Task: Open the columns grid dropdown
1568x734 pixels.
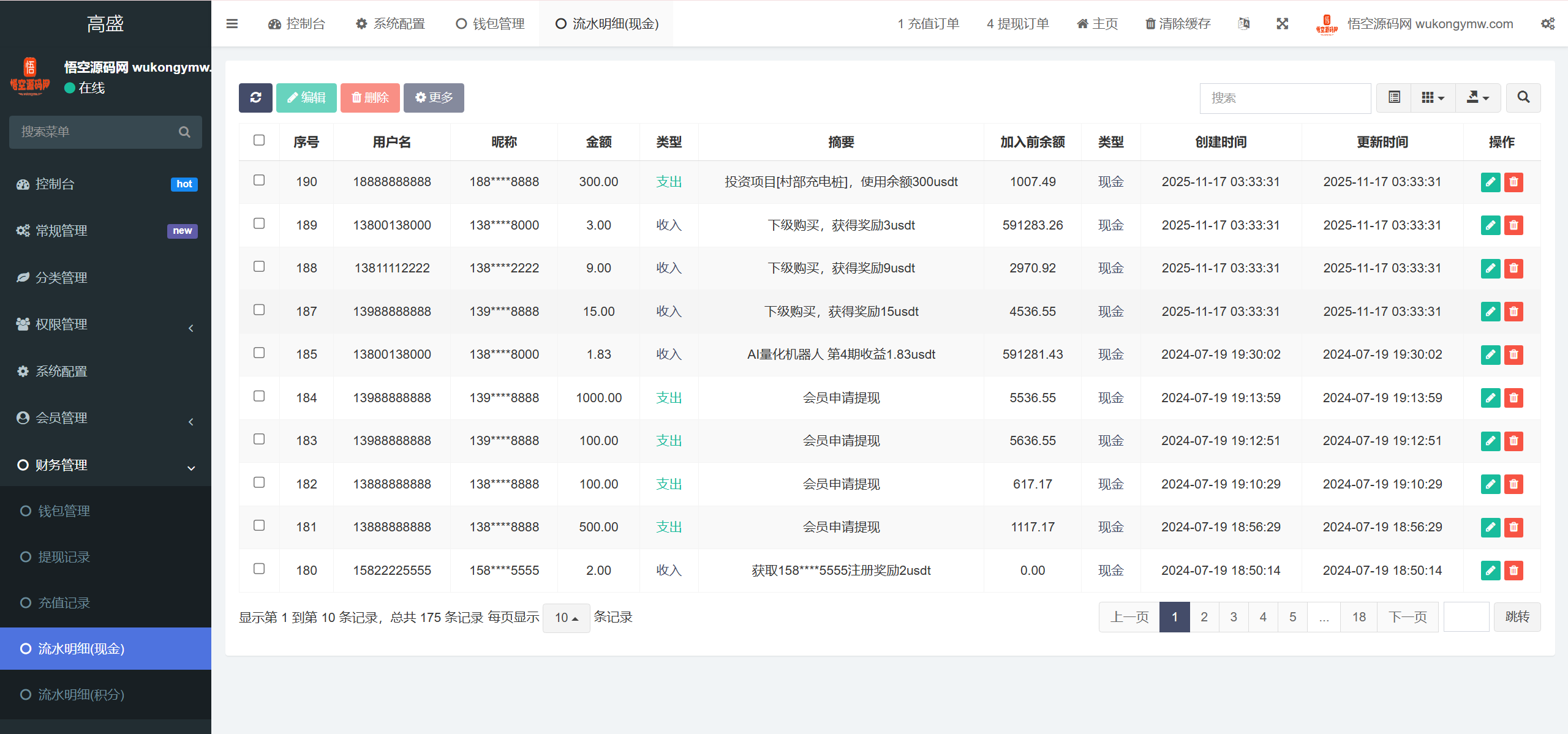Action: [x=1433, y=98]
